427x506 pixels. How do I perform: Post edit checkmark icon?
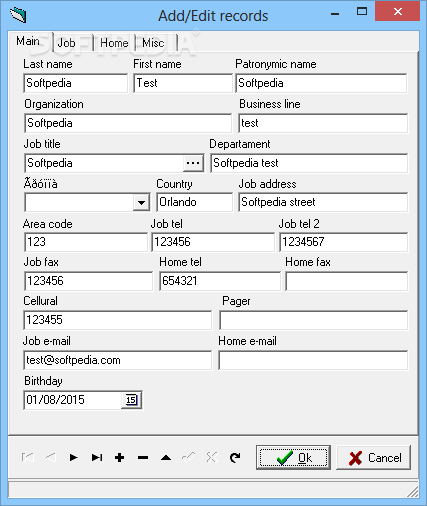[x=189, y=457]
